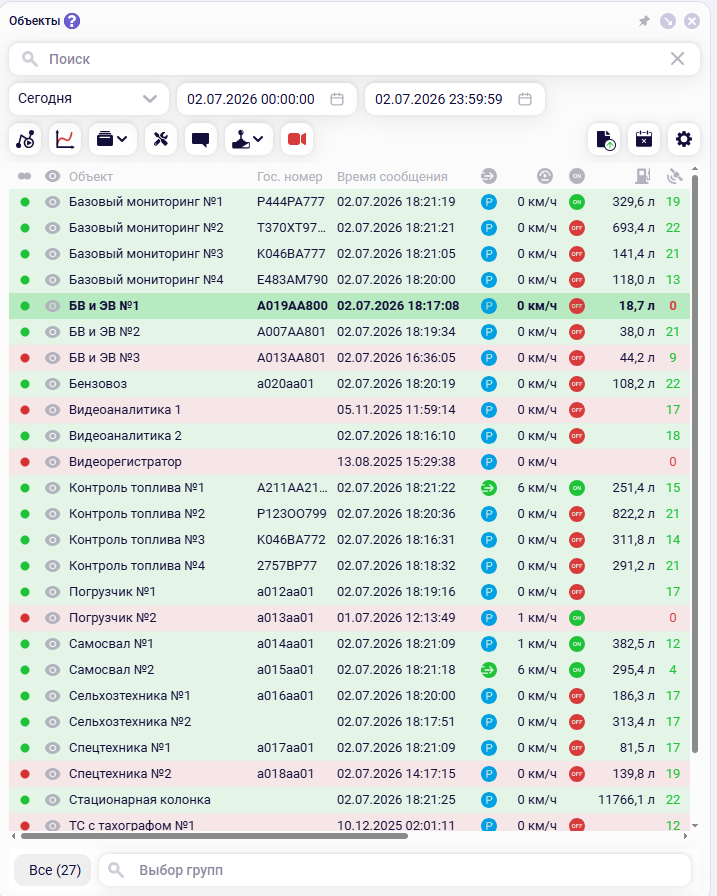
Task: Click the plate number E483AM790
Action: 293,280
